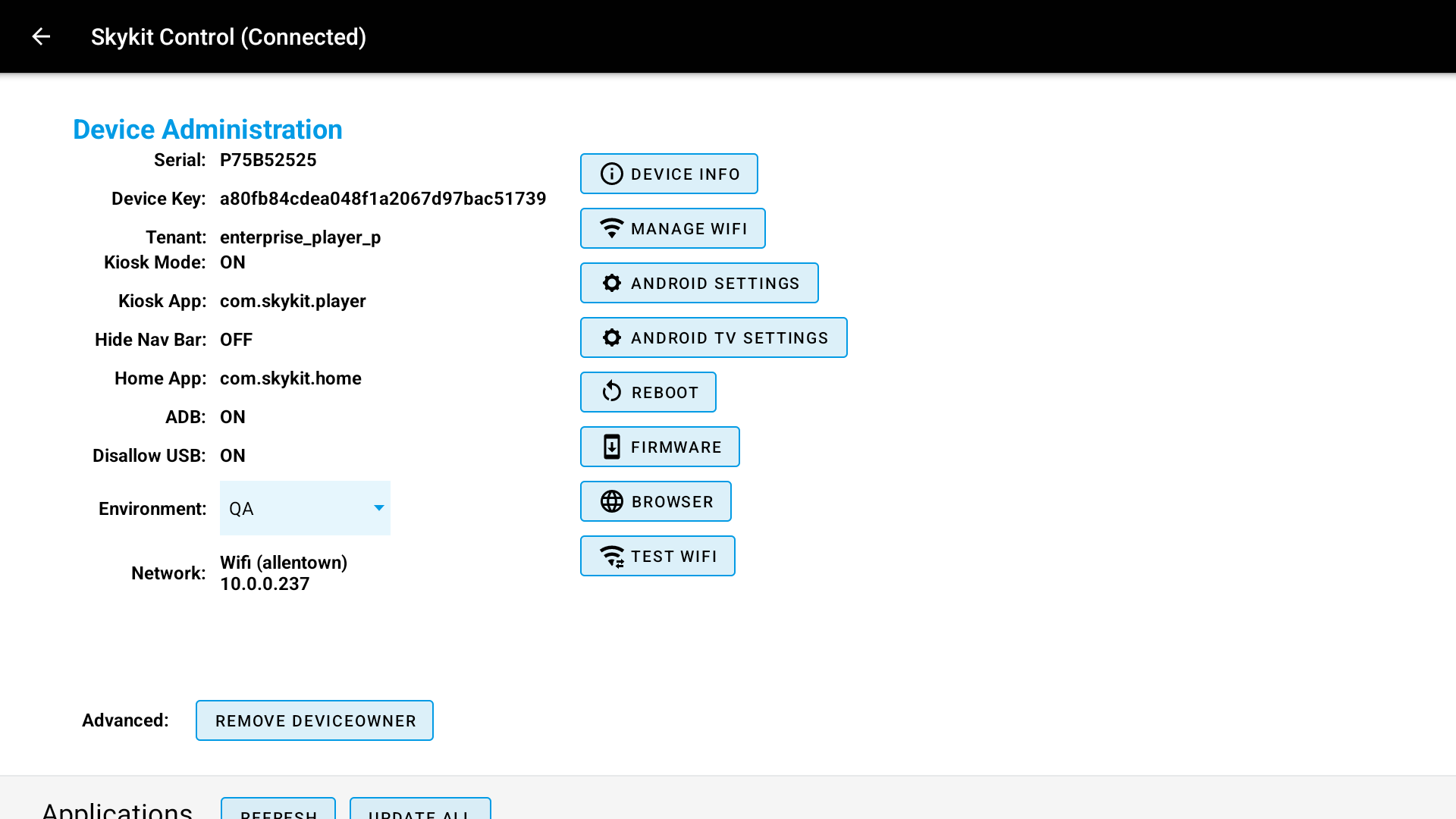The height and width of the screenshot is (819, 1456).
Task: Select the Reboot label
Action: (x=665, y=393)
